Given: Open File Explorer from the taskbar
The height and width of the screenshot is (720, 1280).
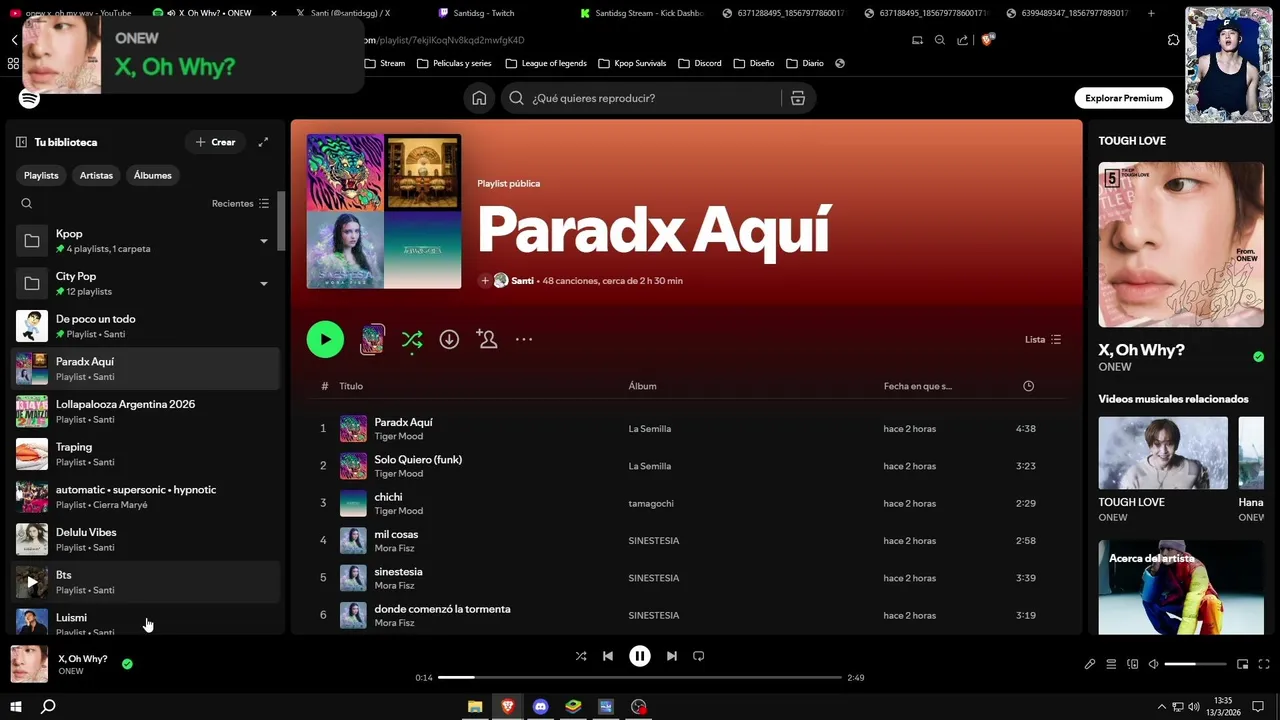Looking at the screenshot, I should pos(475,706).
